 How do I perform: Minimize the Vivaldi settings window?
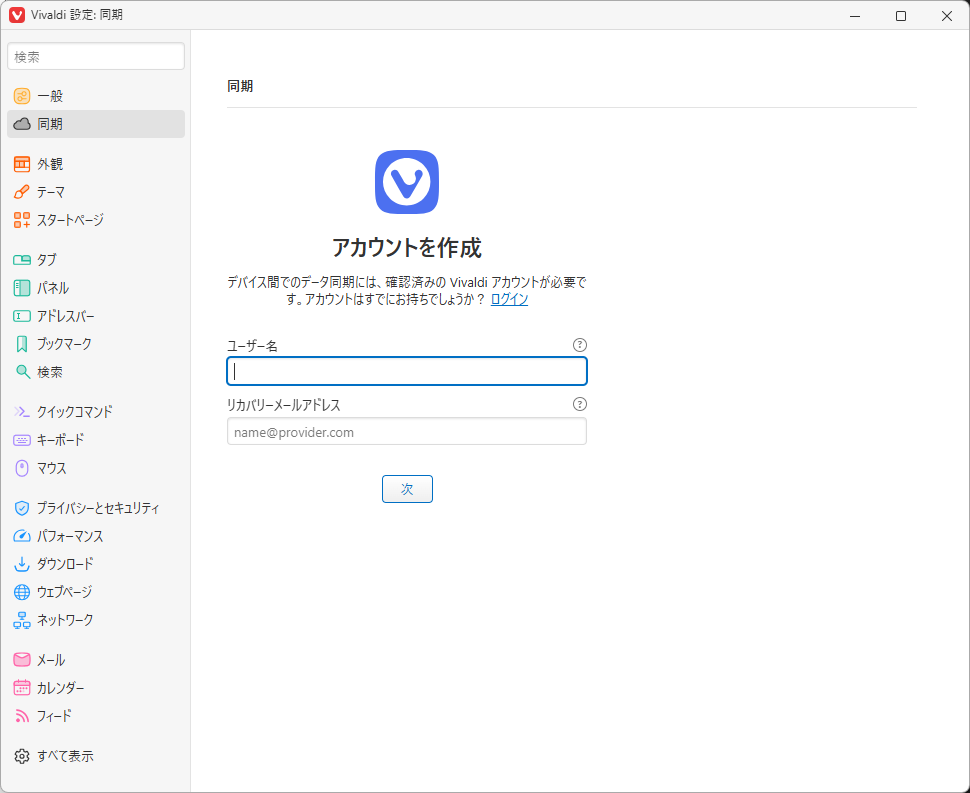pos(856,15)
